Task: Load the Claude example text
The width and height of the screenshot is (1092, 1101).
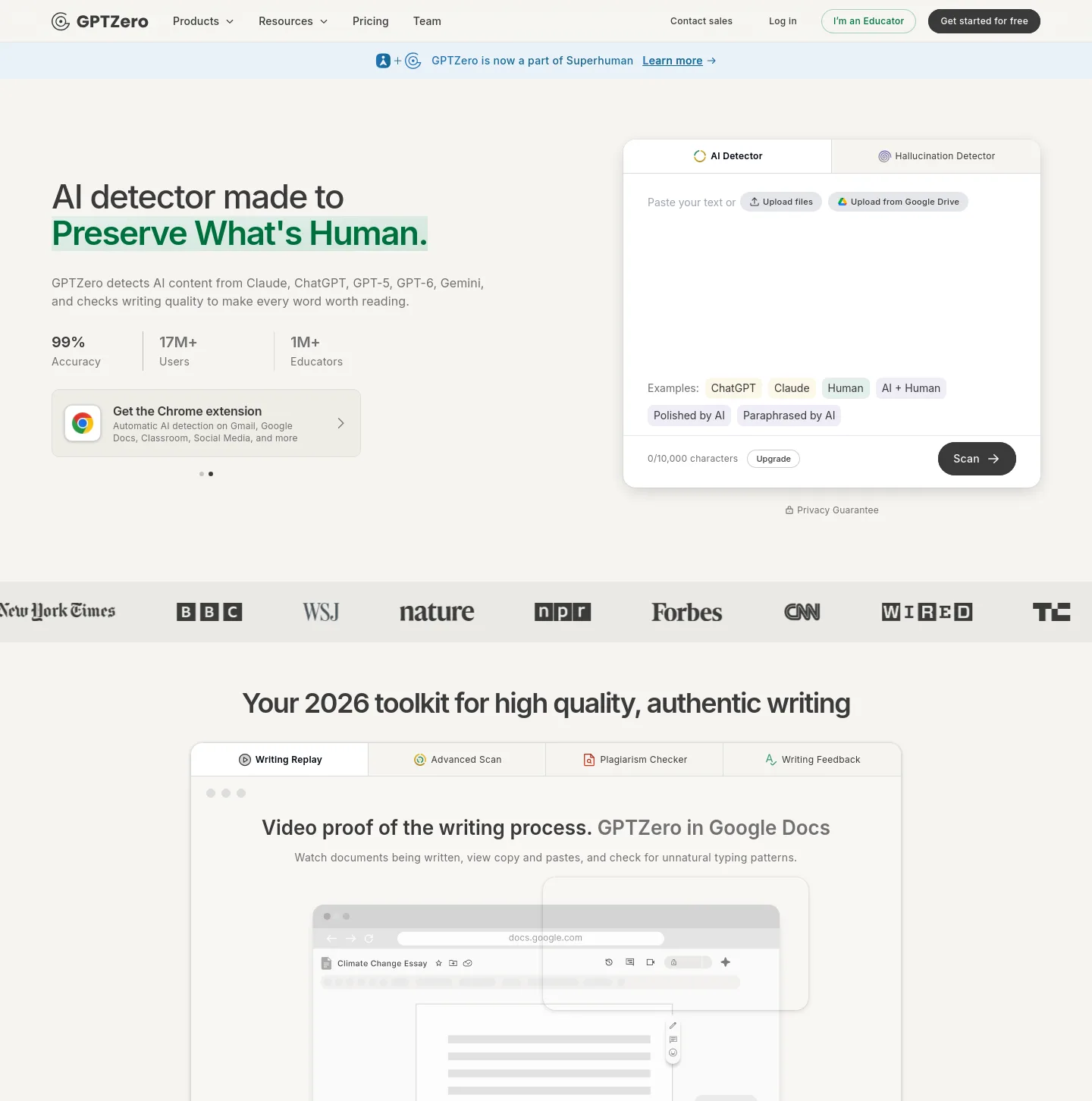Action: [x=792, y=388]
